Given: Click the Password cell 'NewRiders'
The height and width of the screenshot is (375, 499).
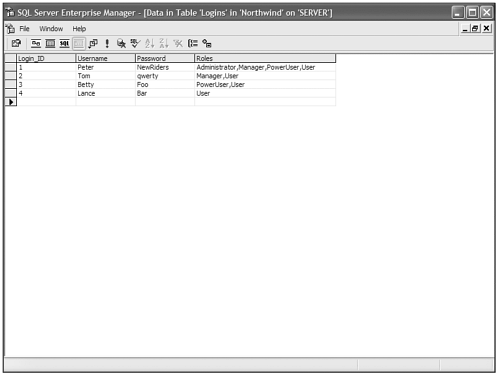Looking at the screenshot, I should [x=165, y=67].
